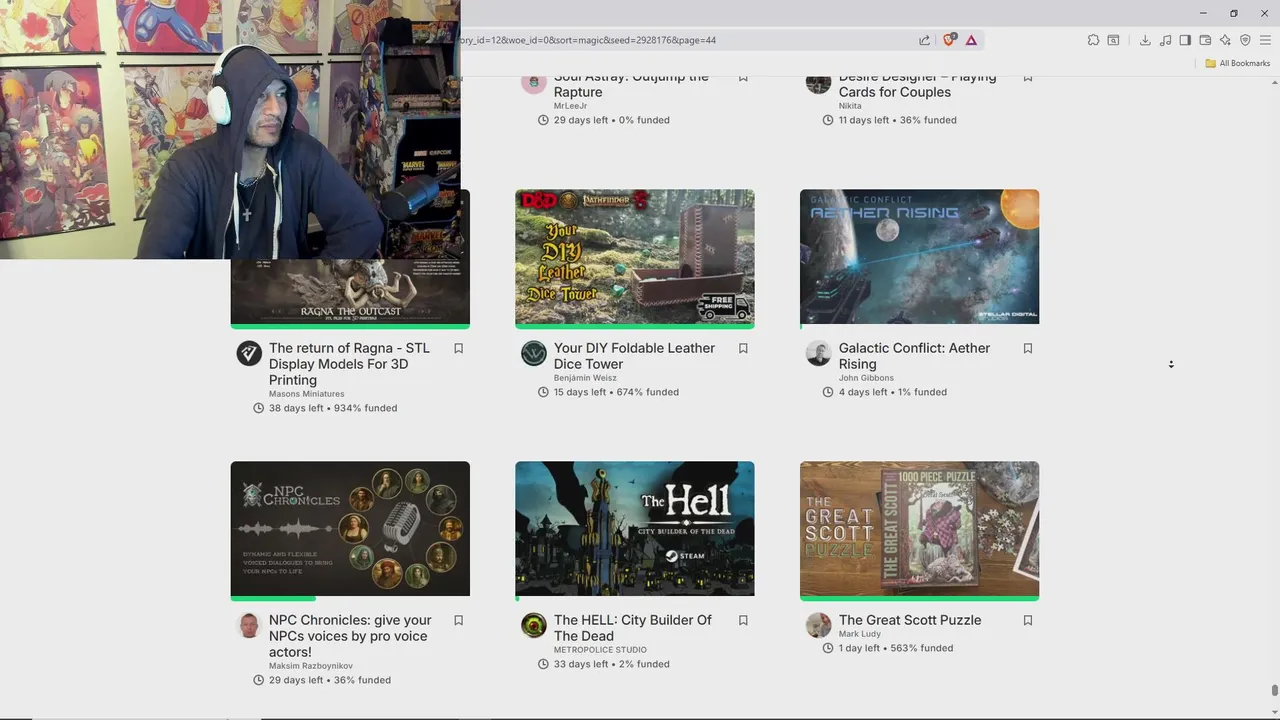Click Aether Rising space battle thumbnail
1280x720 pixels.
click(919, 257)
